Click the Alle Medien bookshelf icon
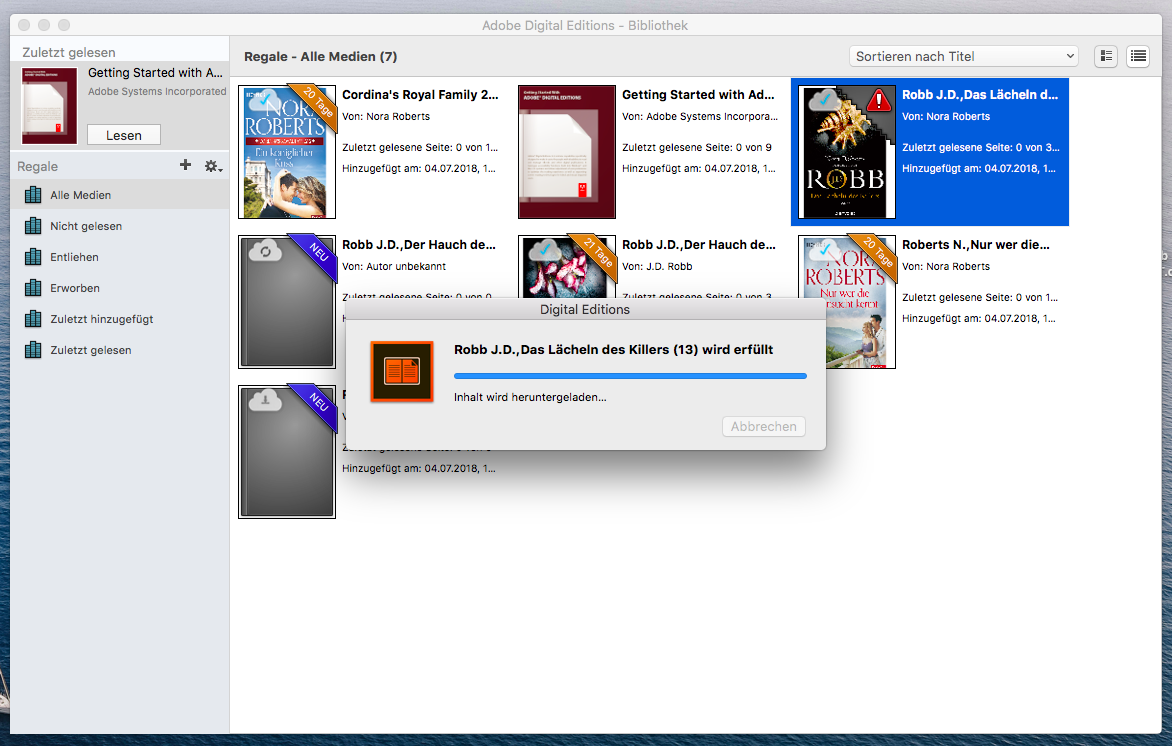Screen dimensions: 1172x746 coord(33,195)
